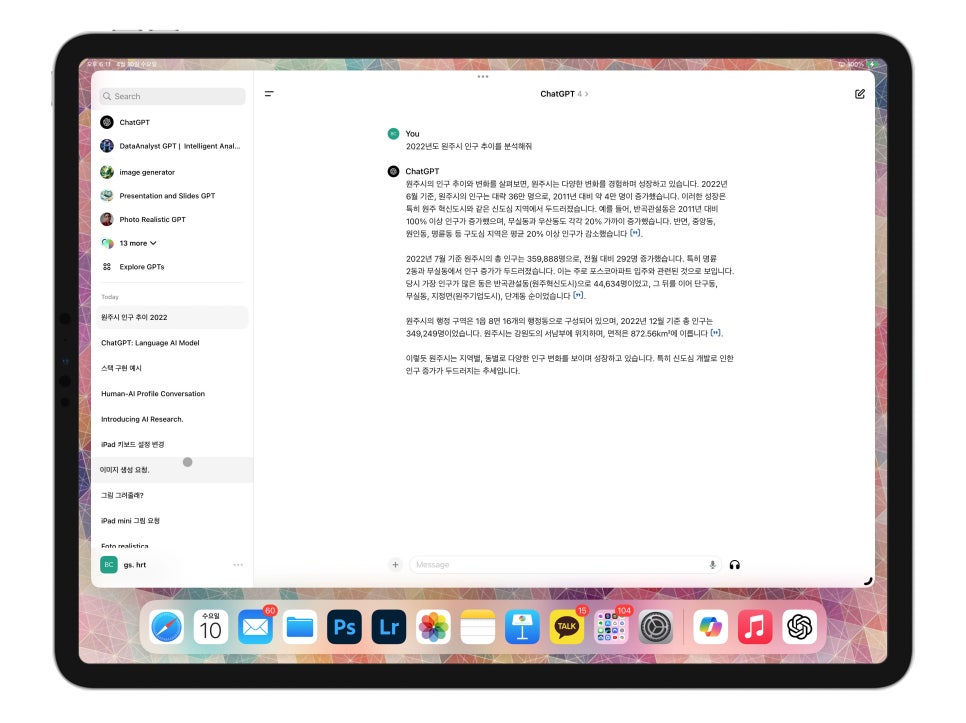Image resolution: width=966 pixels, height=723 pixels.
Task: Click ChatGPT response avatar icon
Action: coord(393,171)
